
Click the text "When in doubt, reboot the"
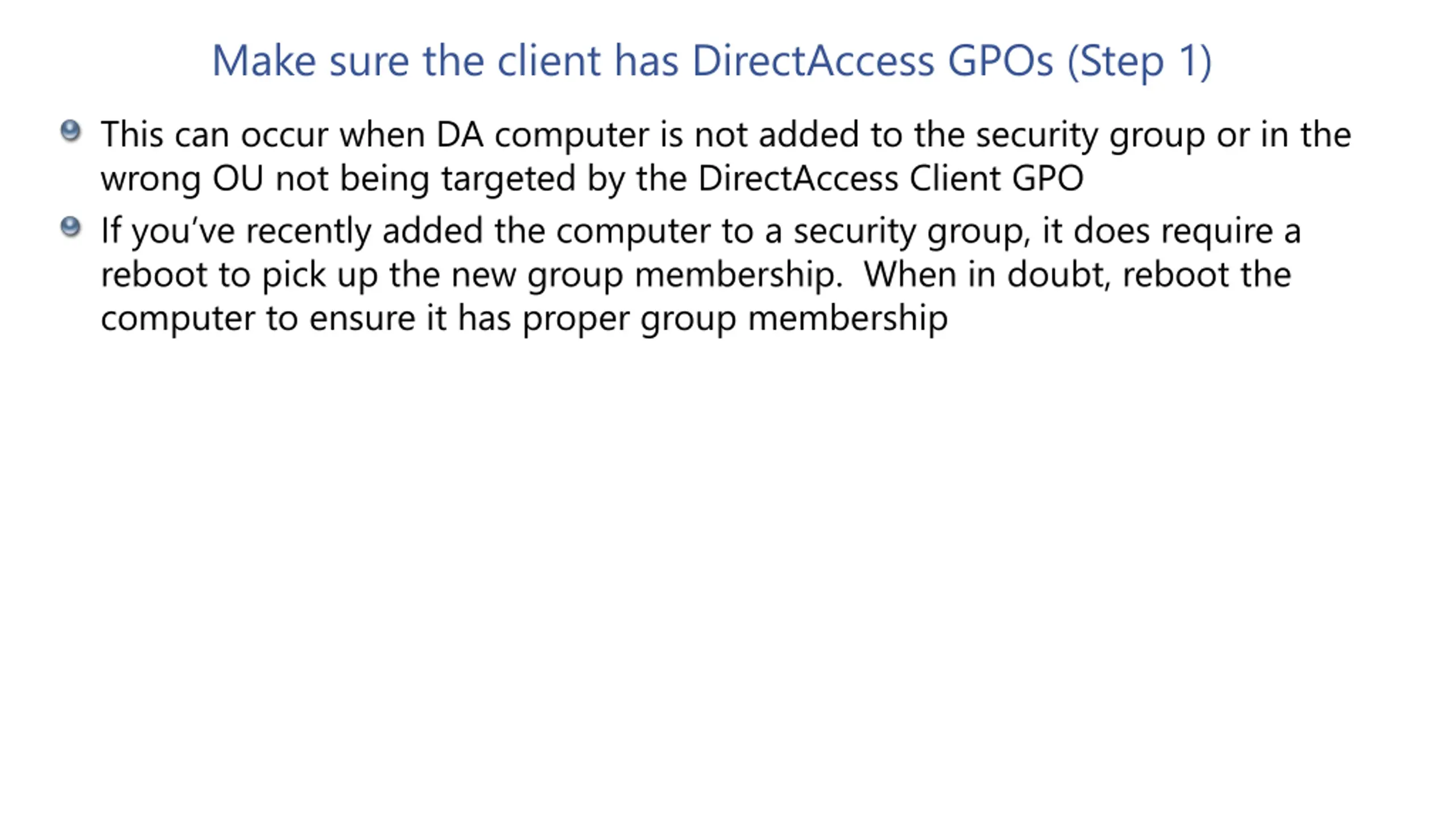click(1077, 274)
